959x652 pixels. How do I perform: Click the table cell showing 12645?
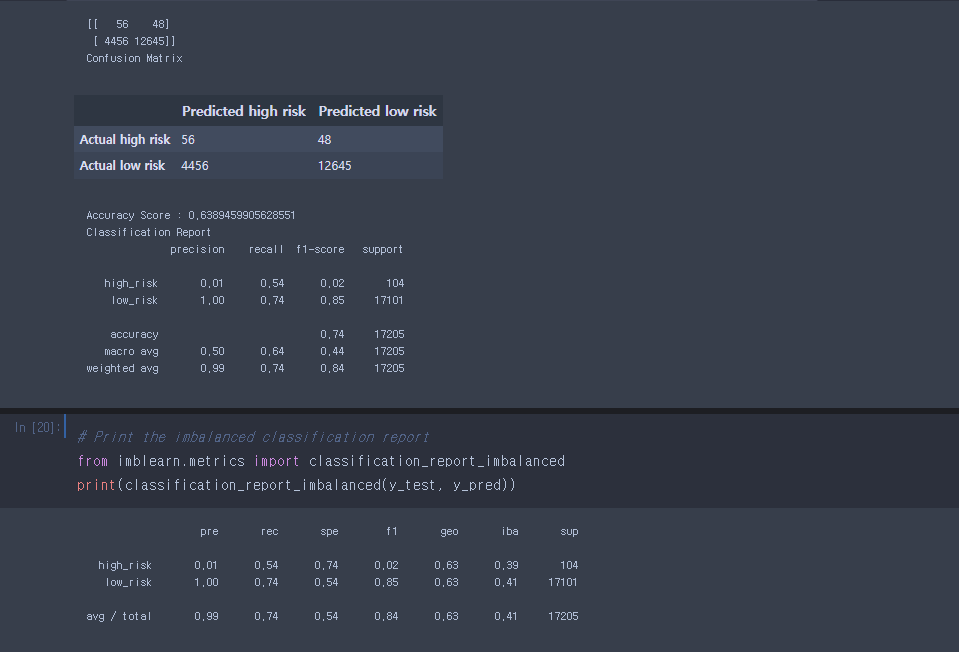tap(335, 166)
